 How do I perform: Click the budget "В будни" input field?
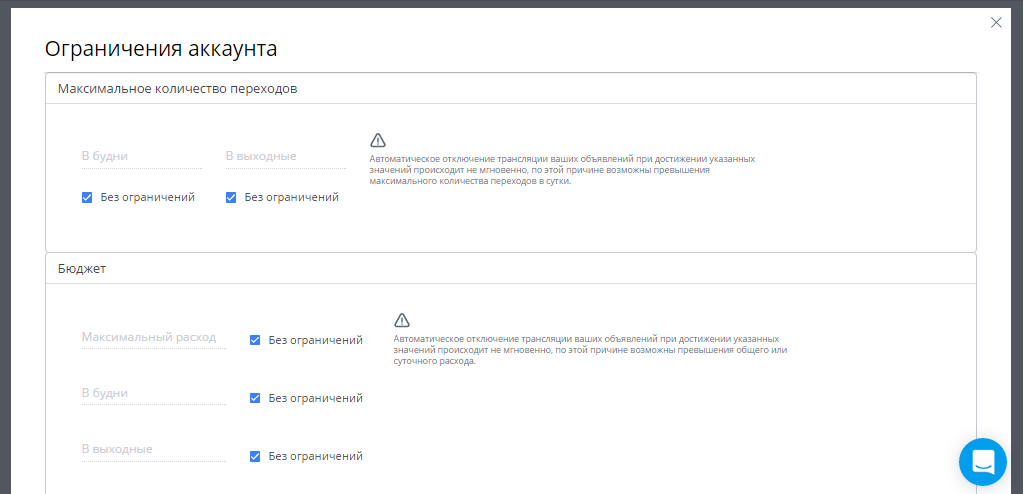(153, 394)
